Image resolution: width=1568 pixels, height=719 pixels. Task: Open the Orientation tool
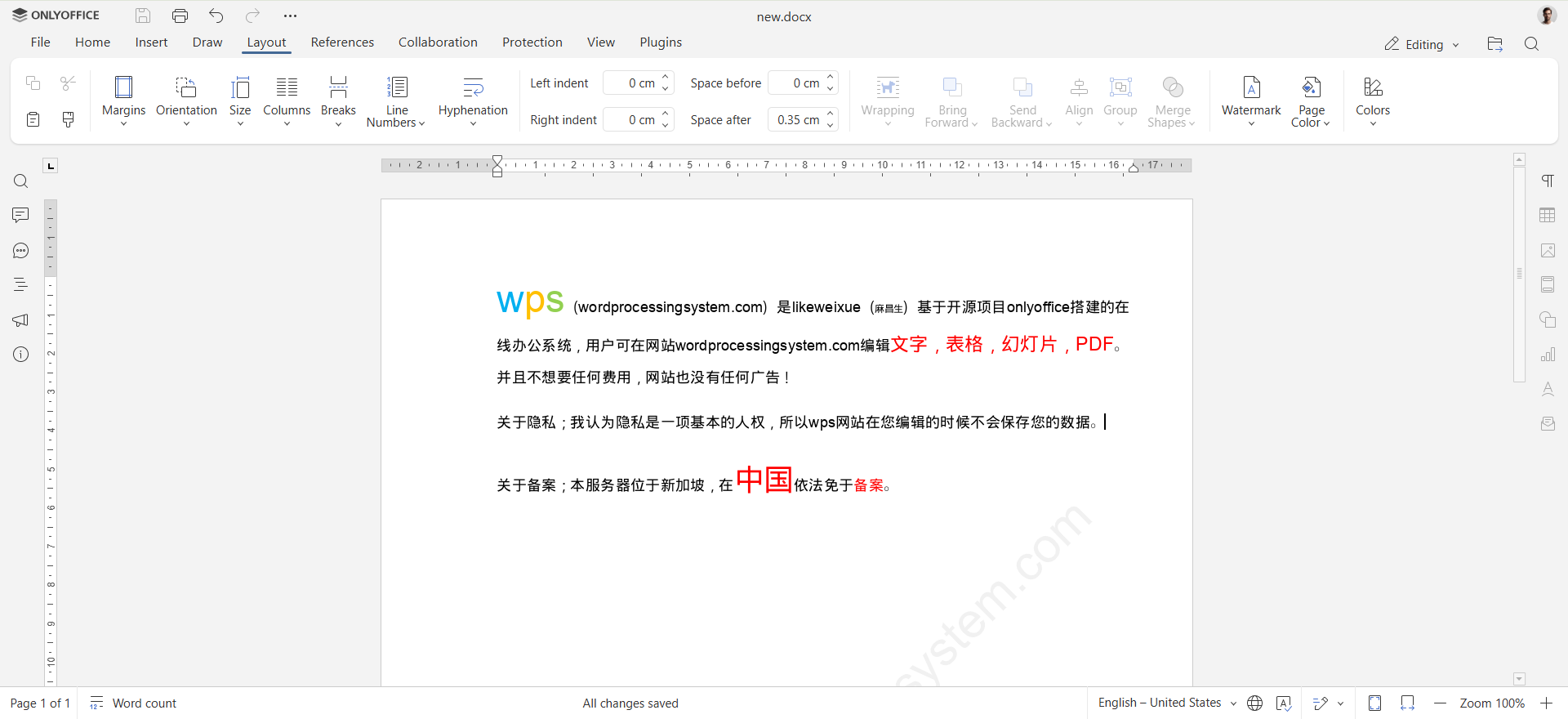click(186, 100)
